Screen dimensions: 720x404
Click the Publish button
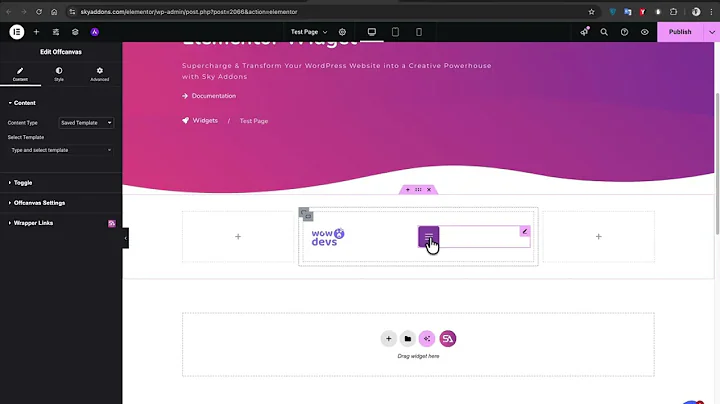click(x=680, y=32)
